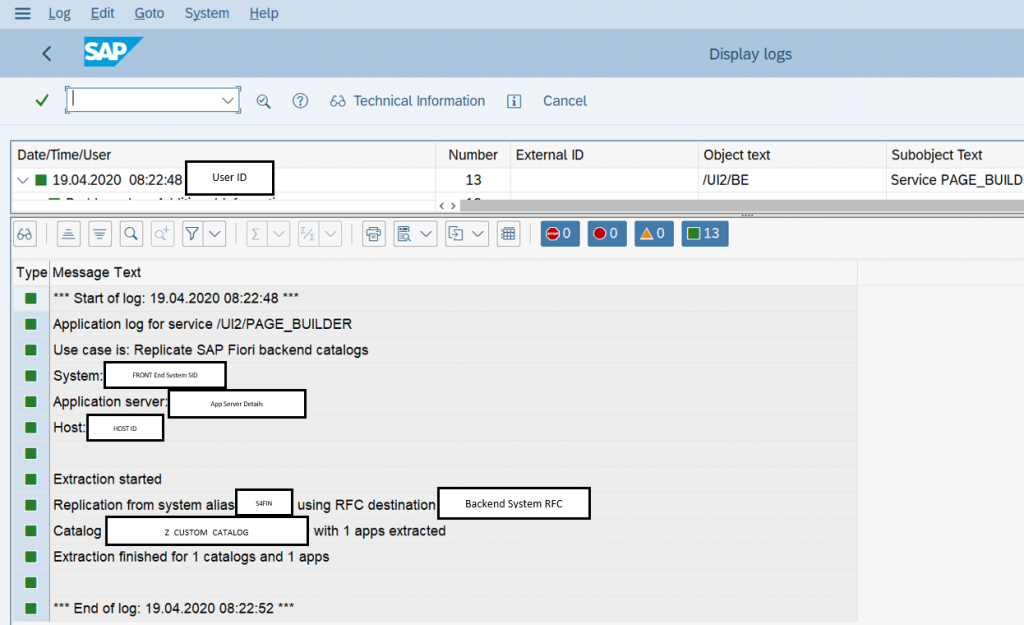The image size is (1024, 625).
Task: Click the Cancel button
Action: tap(565, 101)
